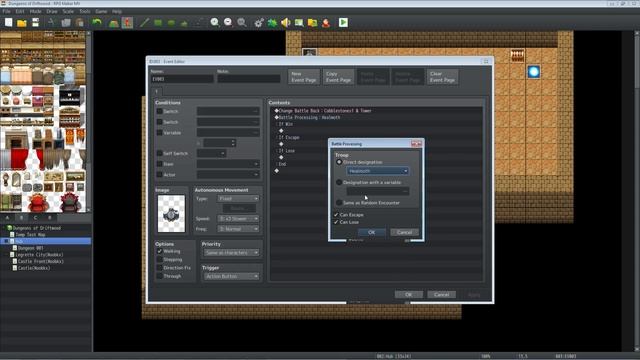Check the Through option

click(x=160, y=276)
